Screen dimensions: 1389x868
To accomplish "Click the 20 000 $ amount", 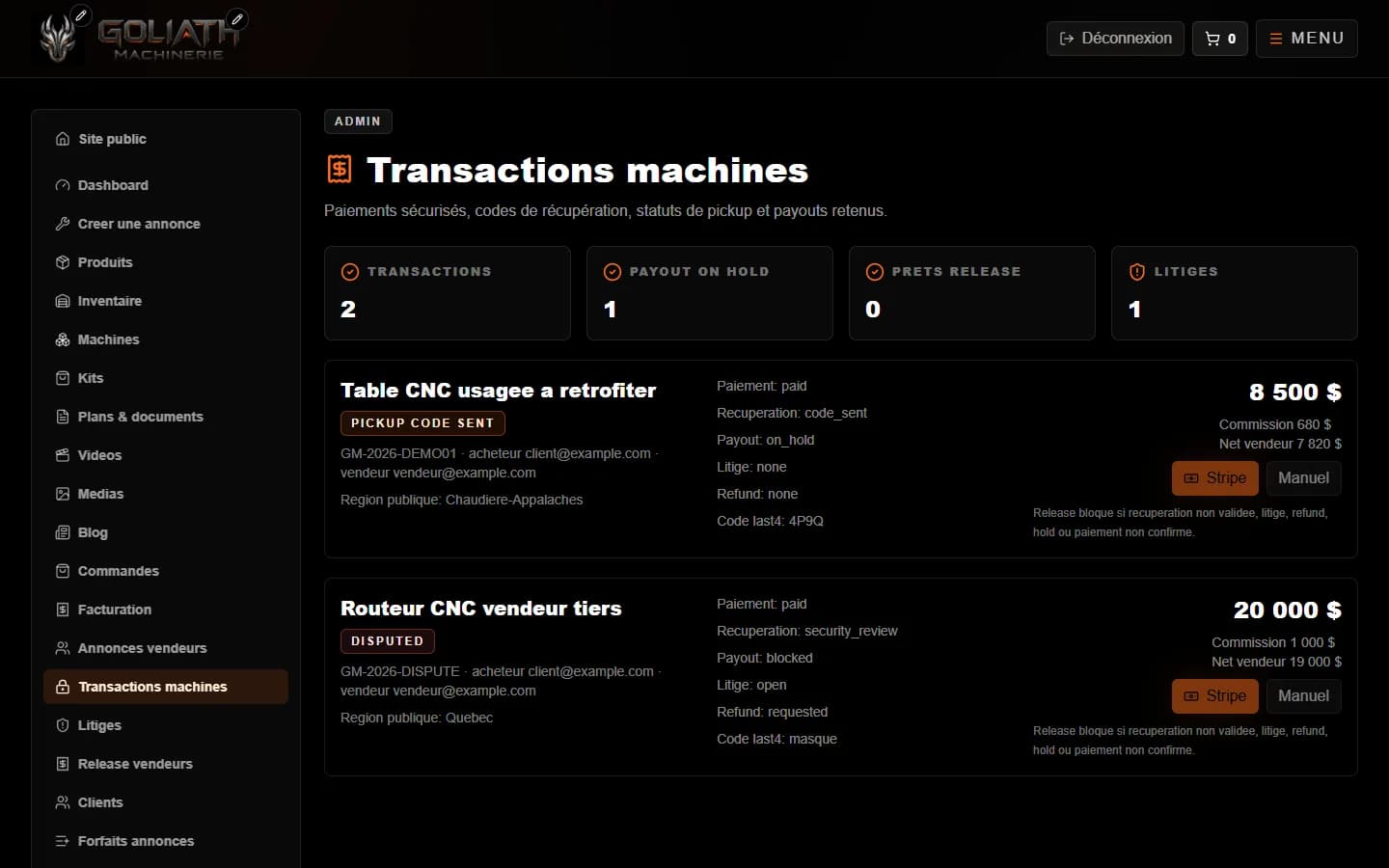I will point(1288,610).
